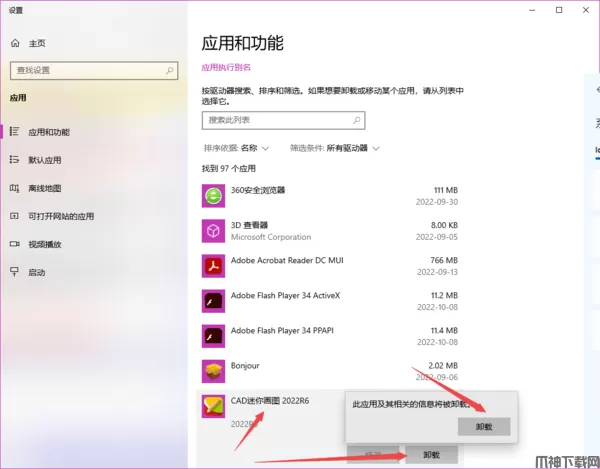The height and width of the screenshot is (469, 600).
Task: Go to 默认应用 in the sidebar
Action: pos(45,160)
